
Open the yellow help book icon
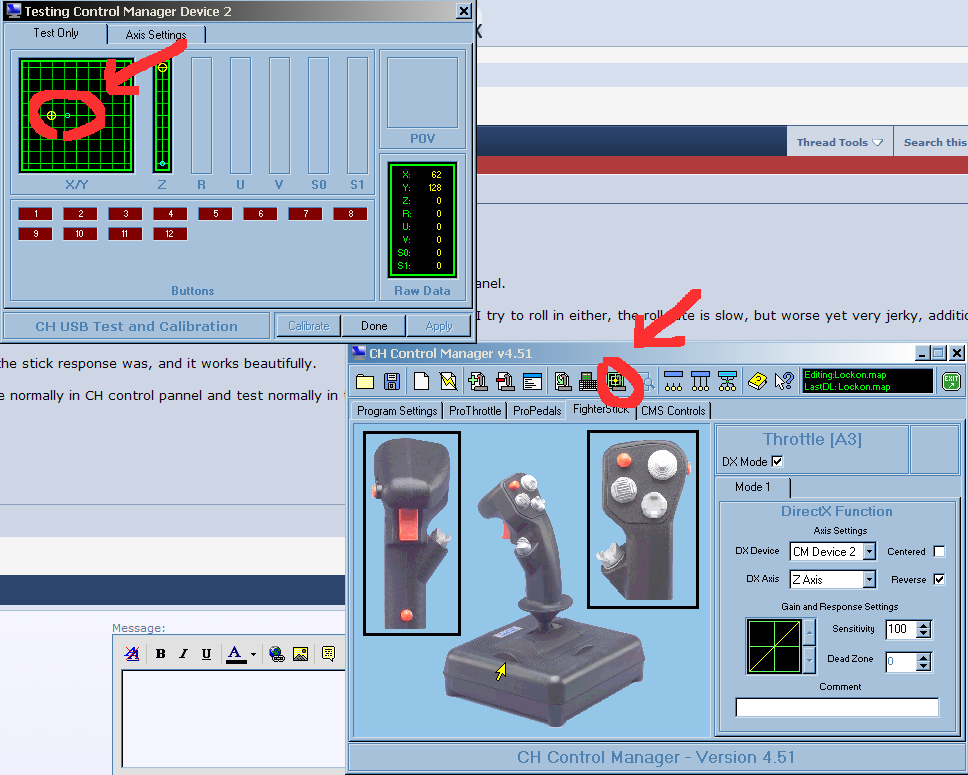[x=757, y=382]
